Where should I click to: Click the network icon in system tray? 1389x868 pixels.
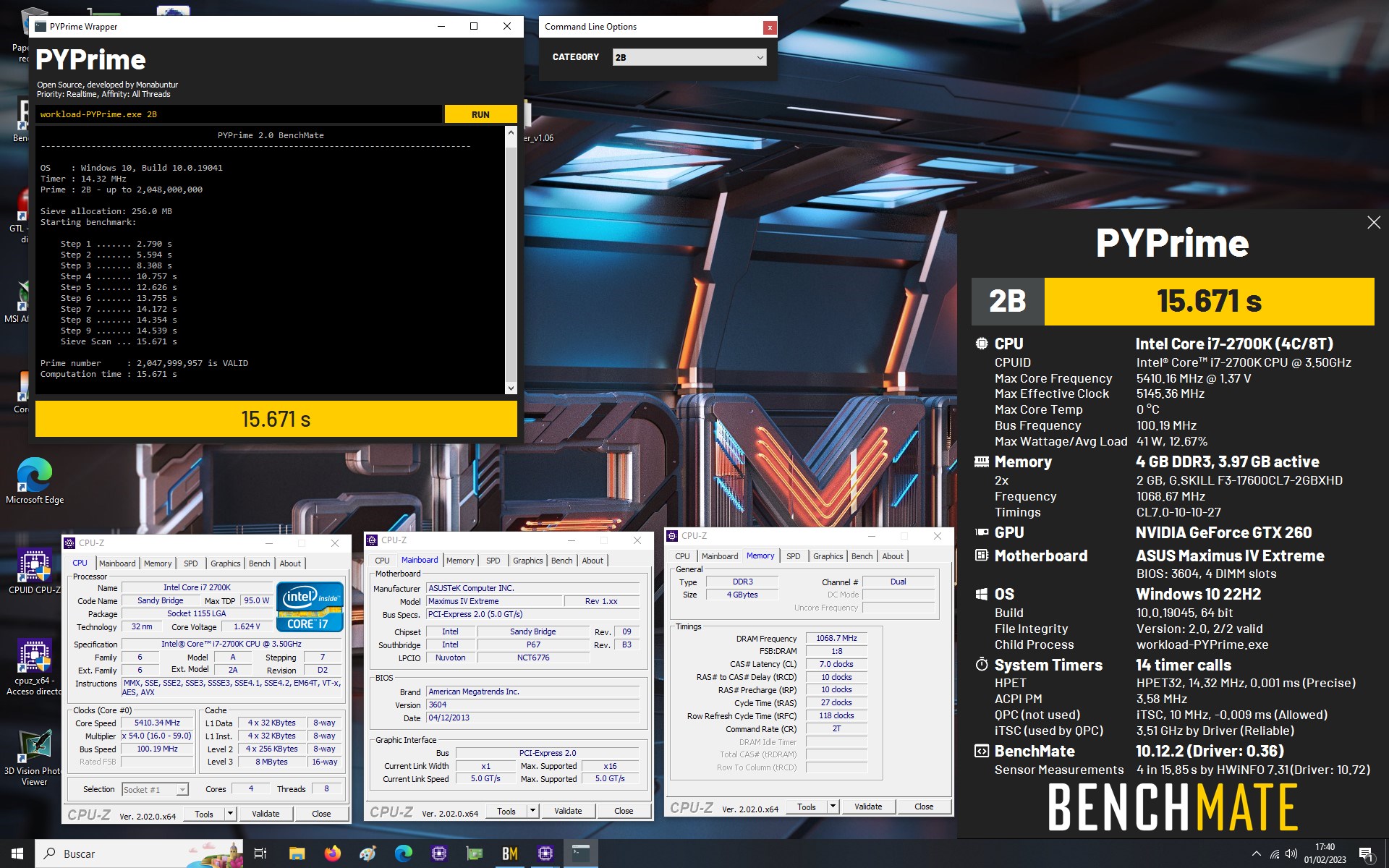tap(1274, 854)
